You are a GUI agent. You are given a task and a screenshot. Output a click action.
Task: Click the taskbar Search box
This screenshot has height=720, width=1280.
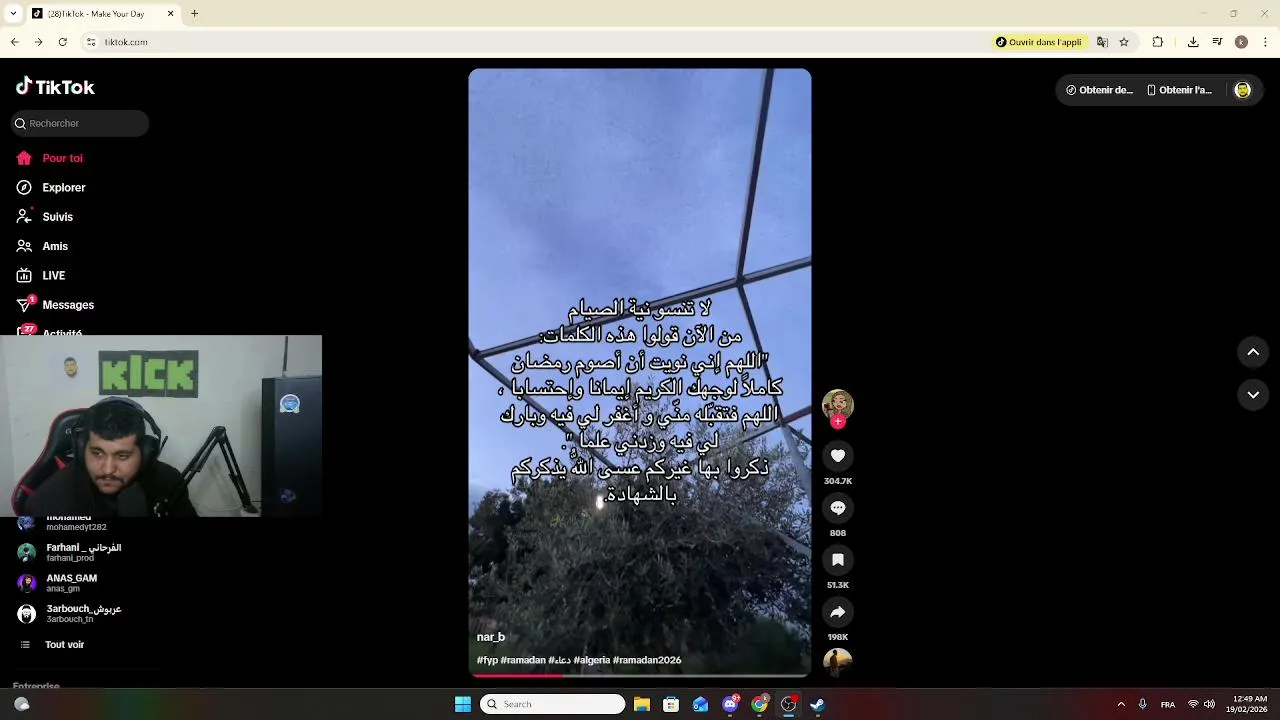[x=553, y=704]
